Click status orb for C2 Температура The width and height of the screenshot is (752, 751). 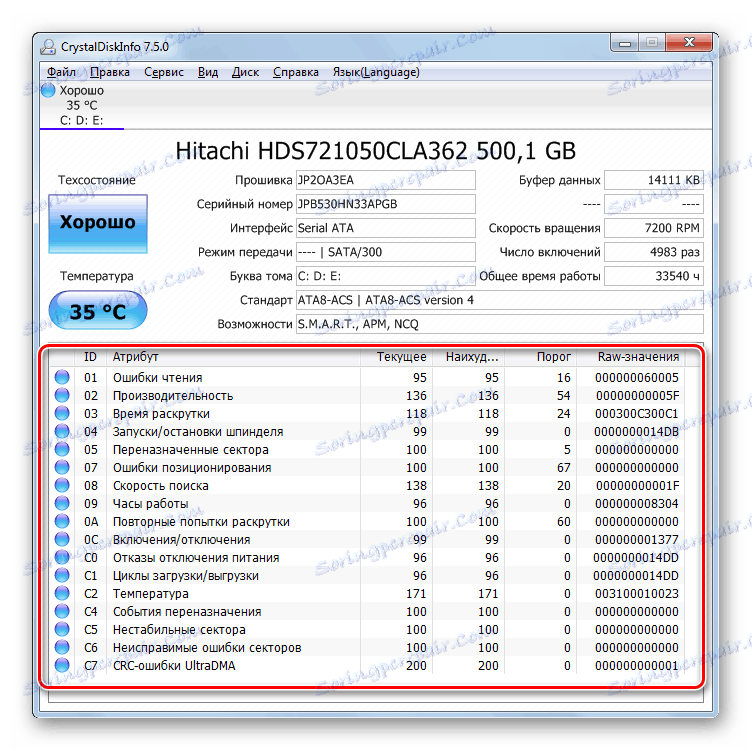click(62, 593)
